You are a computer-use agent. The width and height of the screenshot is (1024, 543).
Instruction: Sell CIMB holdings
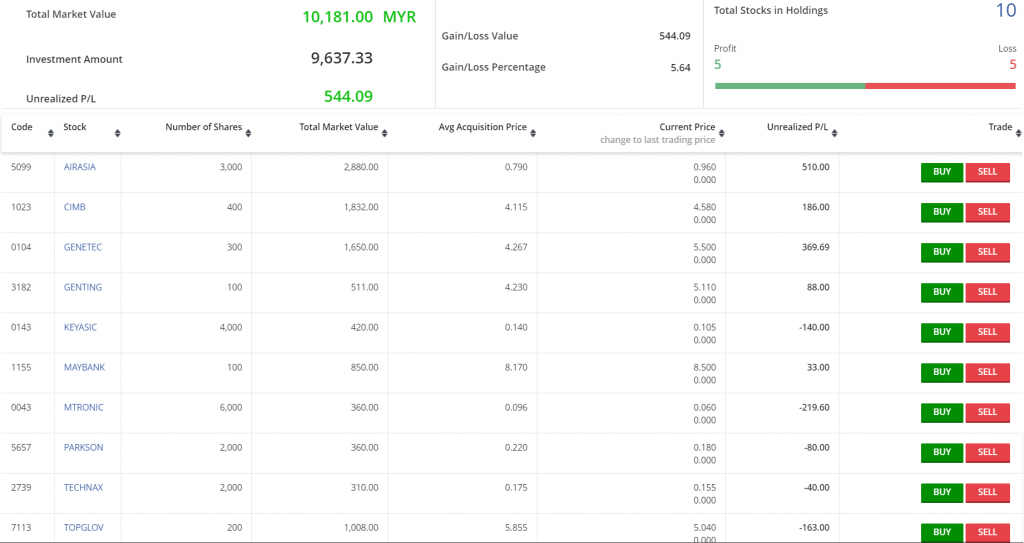coord(987,212)
